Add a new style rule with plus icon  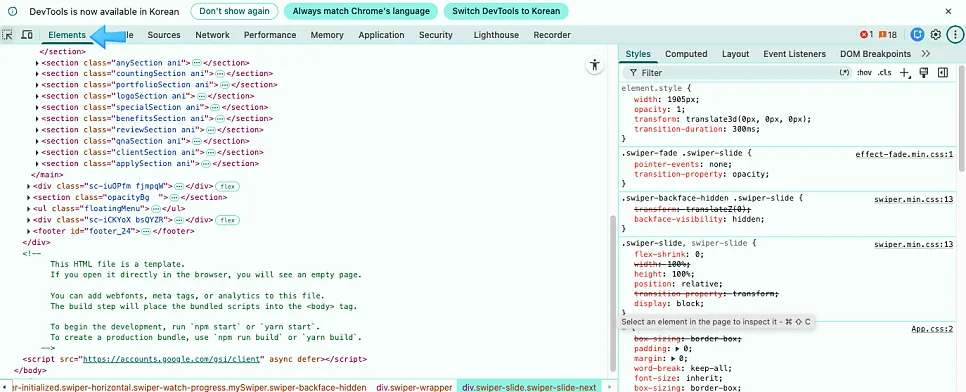point(904,73)
